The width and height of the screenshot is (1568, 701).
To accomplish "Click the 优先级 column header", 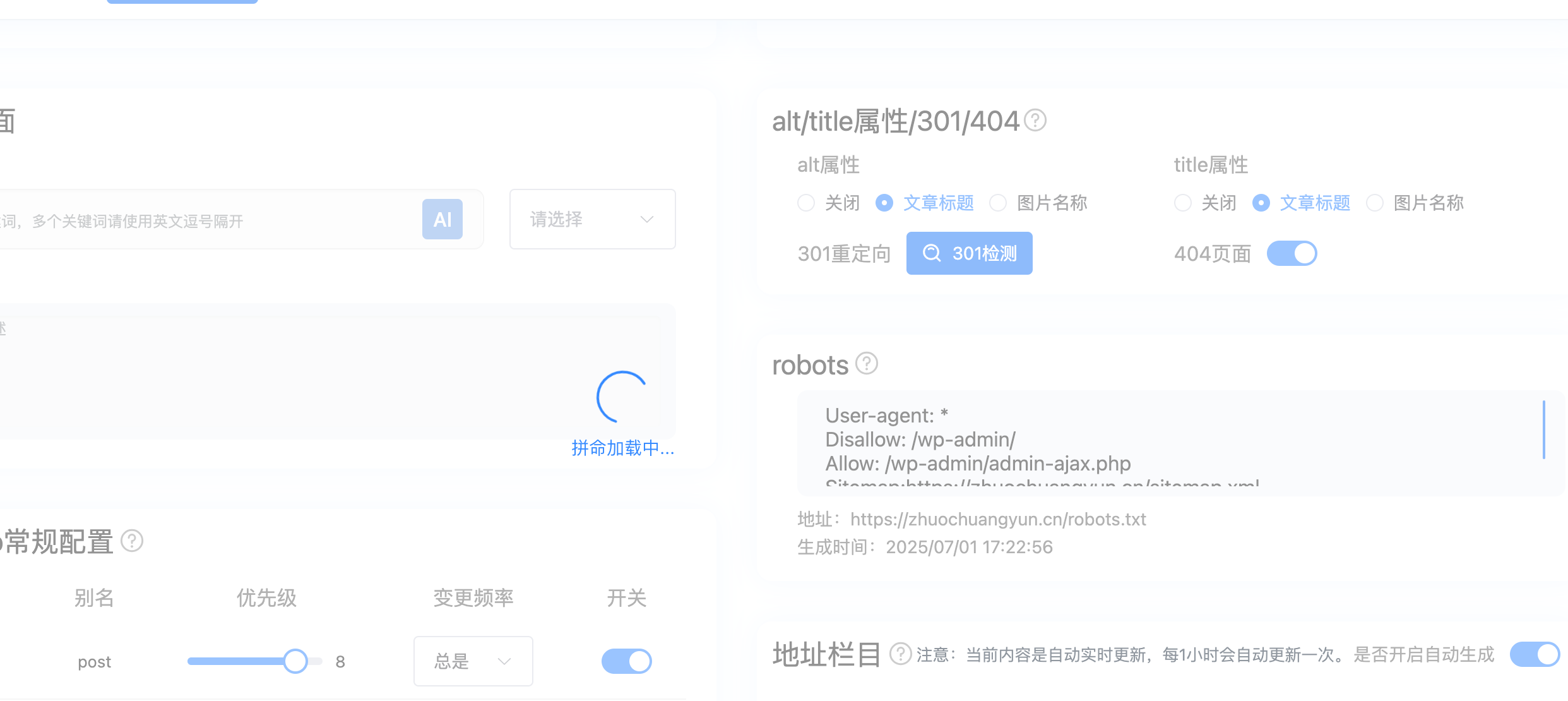I will coord(266,597).
